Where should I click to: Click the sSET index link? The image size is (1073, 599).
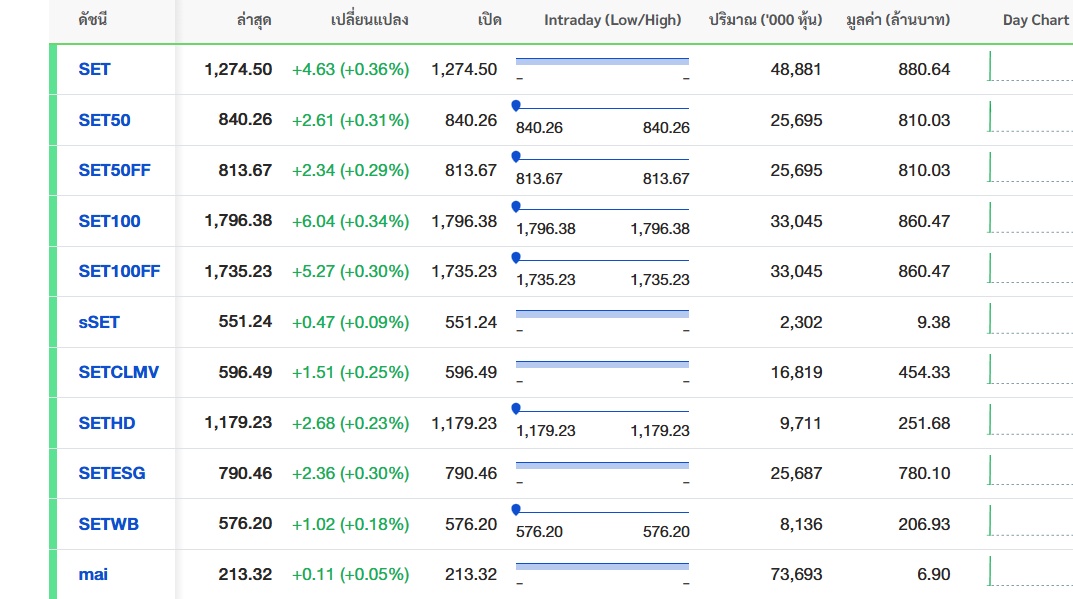pyautogui.click(x=99, y=322)
